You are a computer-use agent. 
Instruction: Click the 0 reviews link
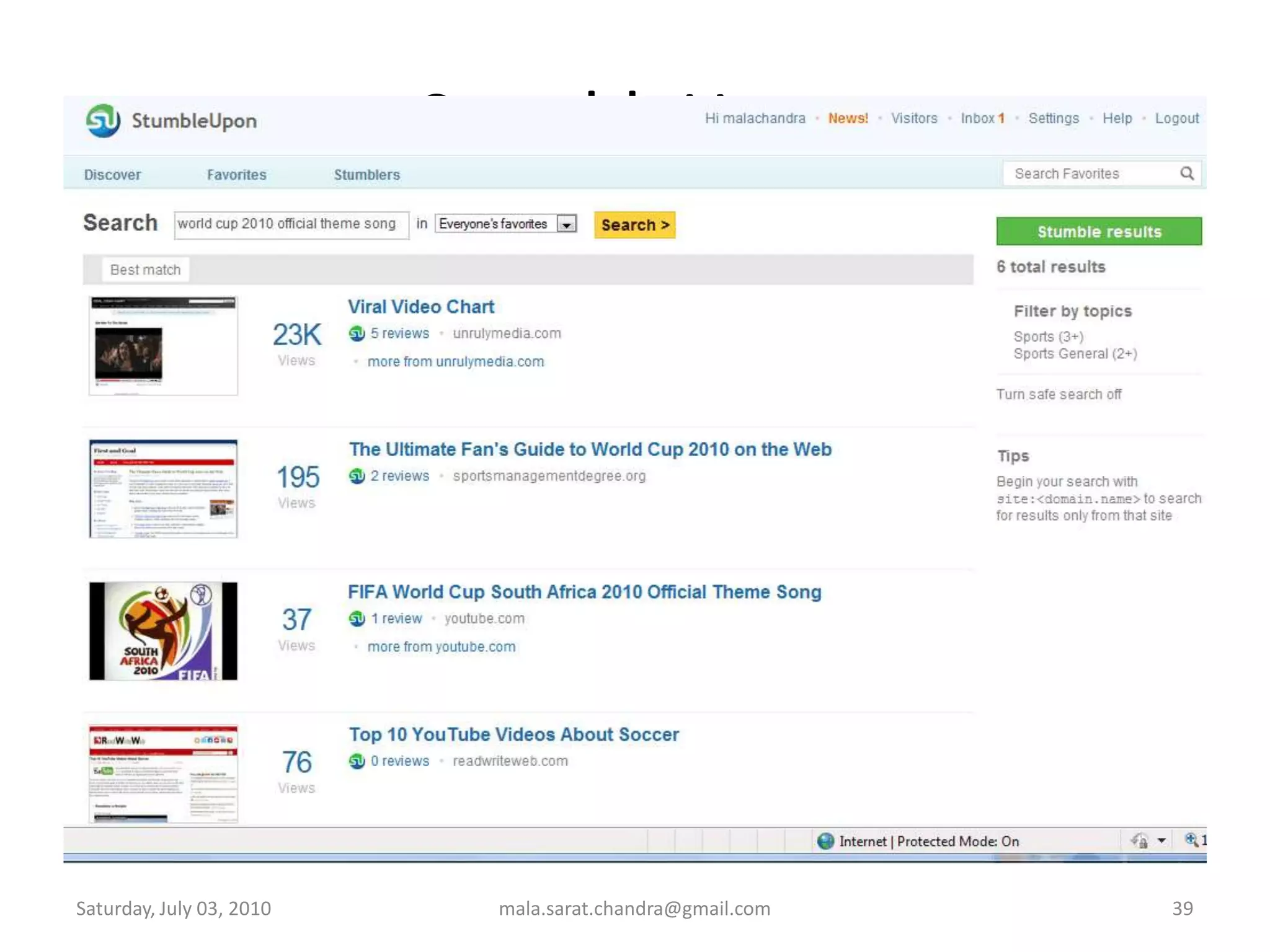click(399, 761)
